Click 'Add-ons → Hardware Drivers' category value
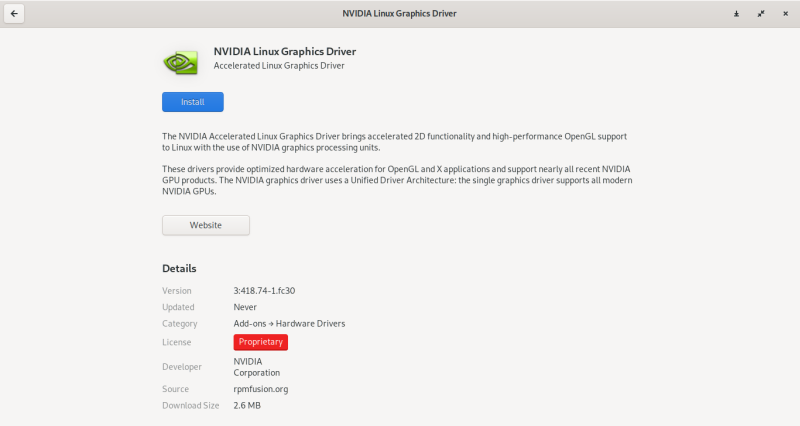The height and width of the screenshot is (426, 800). click(289, 323)
